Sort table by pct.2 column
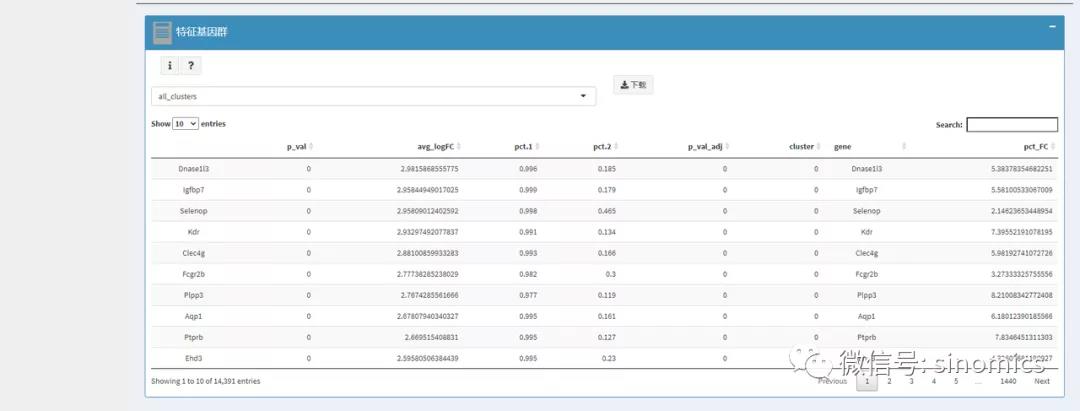 [604, 146]
